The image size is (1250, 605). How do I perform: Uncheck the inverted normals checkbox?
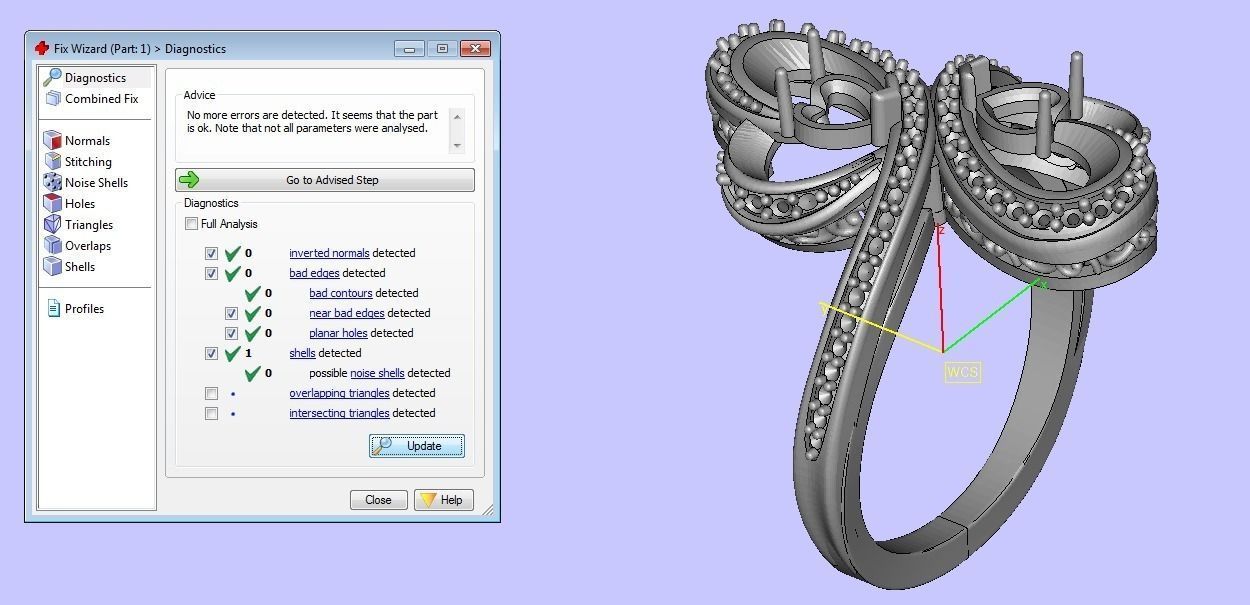[211, 253]
